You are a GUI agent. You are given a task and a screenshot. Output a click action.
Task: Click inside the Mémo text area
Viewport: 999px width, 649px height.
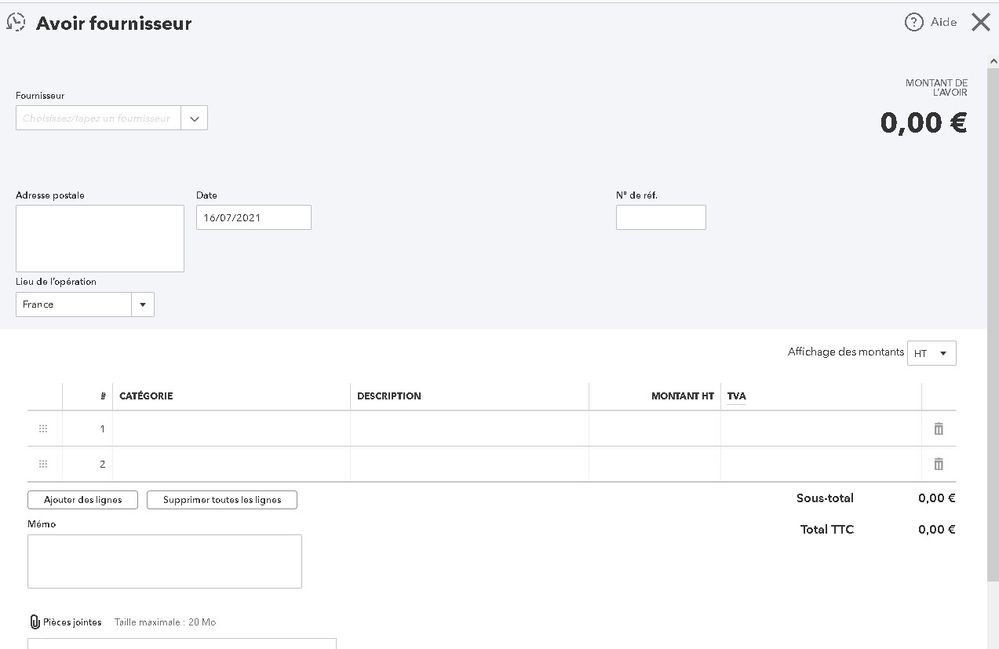(164, 561)
